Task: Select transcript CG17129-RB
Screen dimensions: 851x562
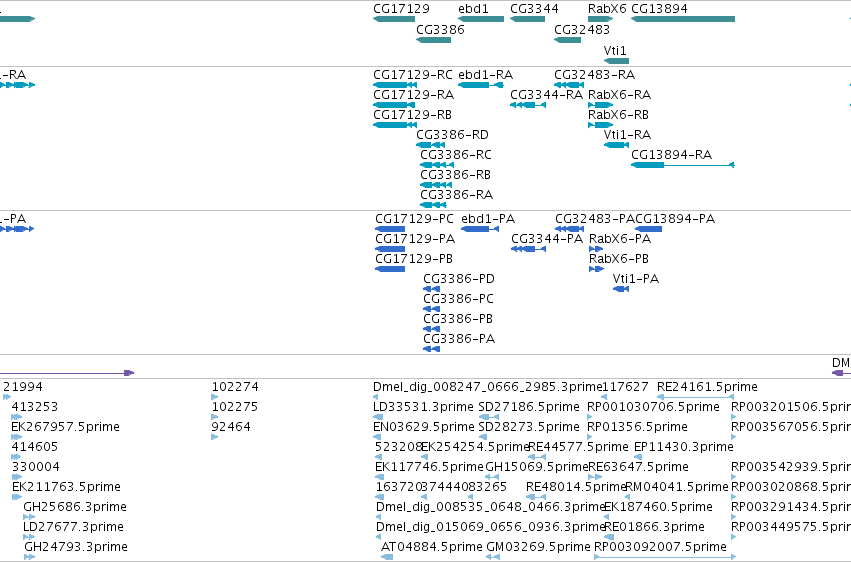Action: 395,125
